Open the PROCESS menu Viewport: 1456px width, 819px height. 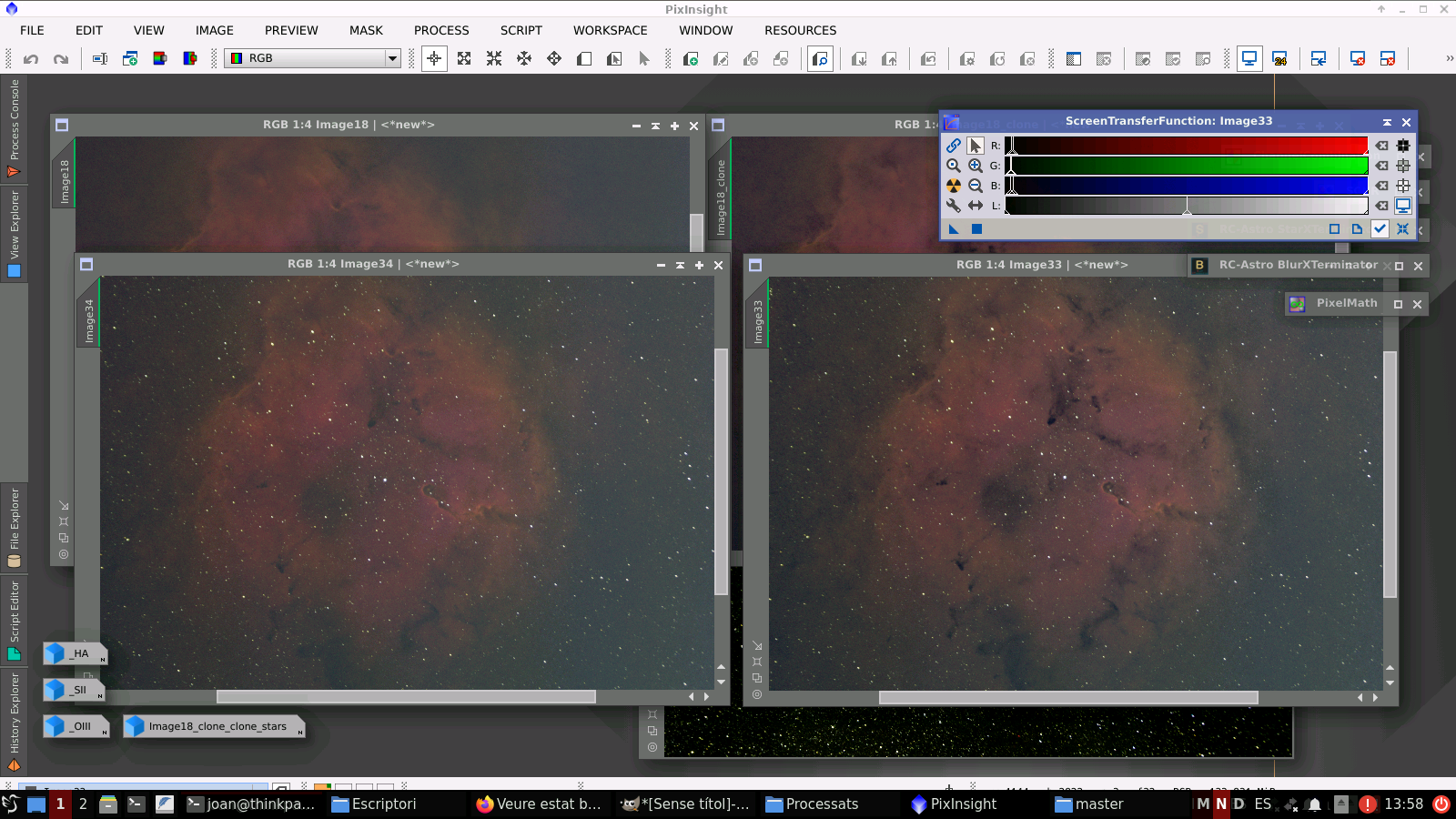pos(441,30)
